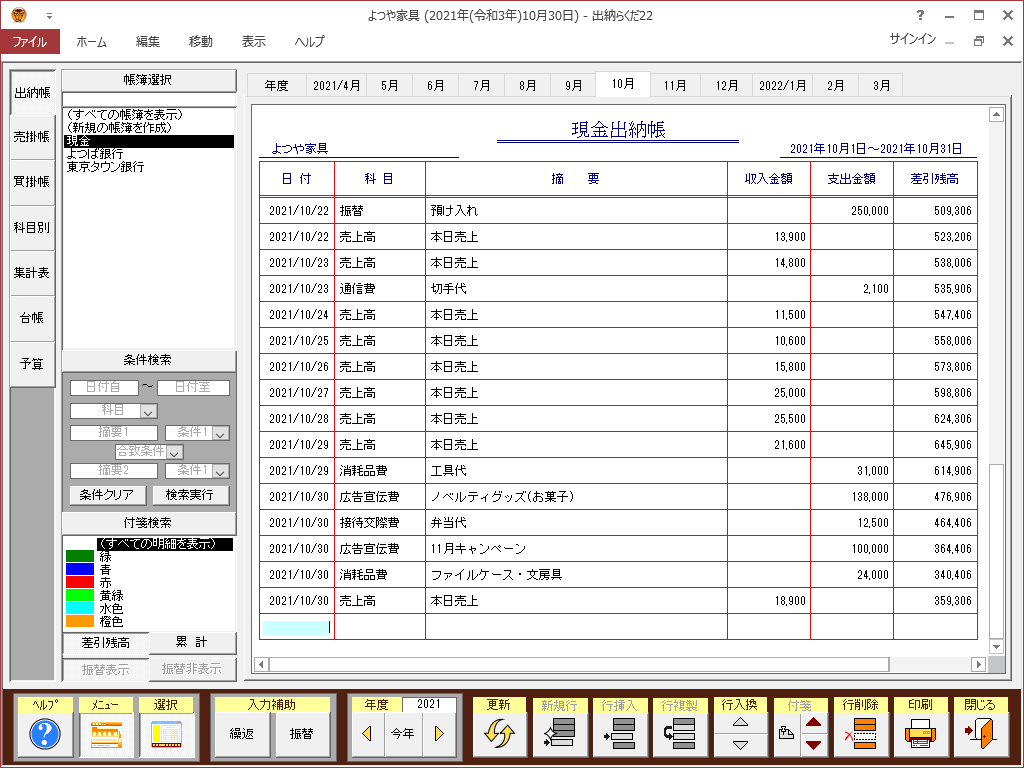Open the 条件1 dropdown beside 摘要2
1024x768 pixels.
[221, 471]
